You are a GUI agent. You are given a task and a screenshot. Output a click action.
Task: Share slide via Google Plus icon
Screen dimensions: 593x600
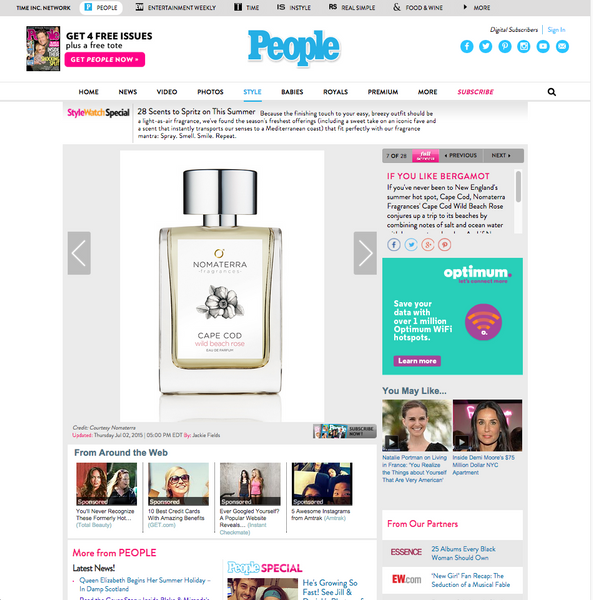(428, 245)
